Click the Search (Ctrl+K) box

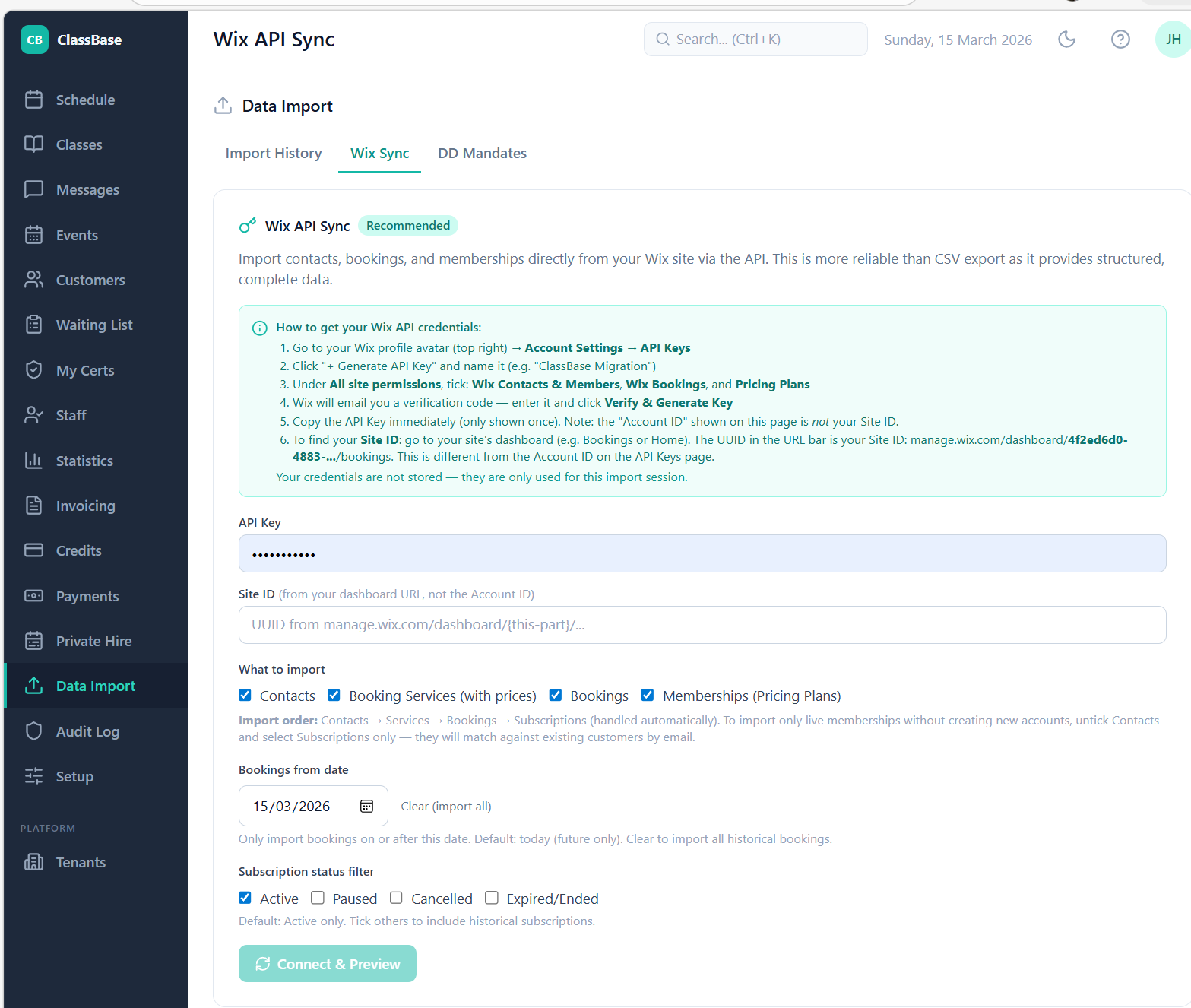[x=755, y=39]
